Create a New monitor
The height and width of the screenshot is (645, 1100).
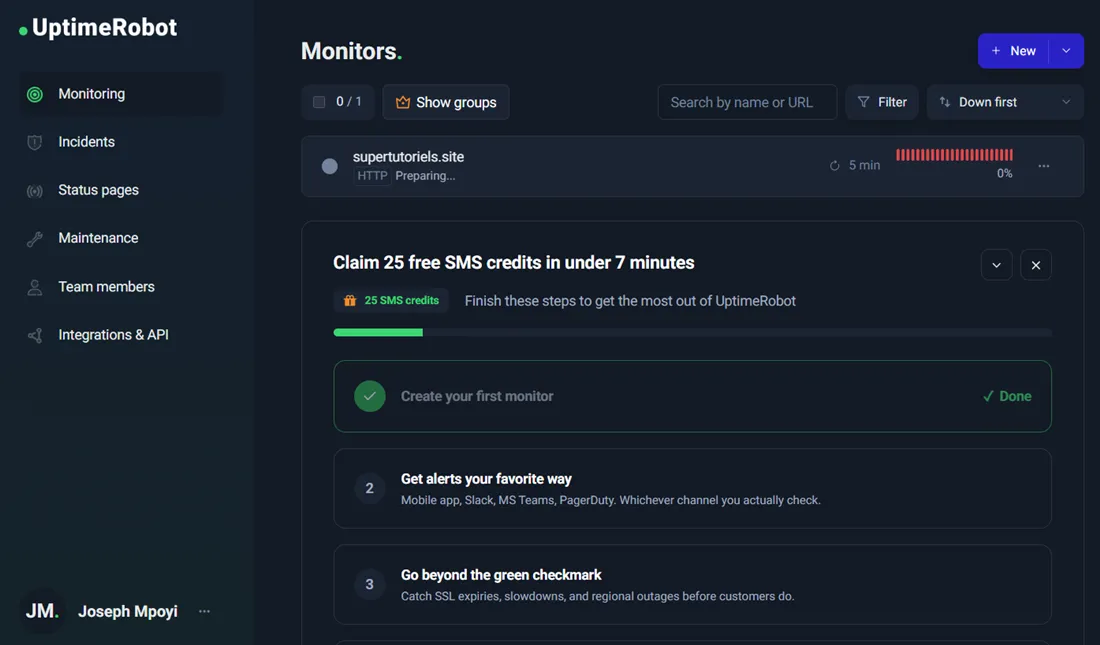click(x=1013, y=51)
